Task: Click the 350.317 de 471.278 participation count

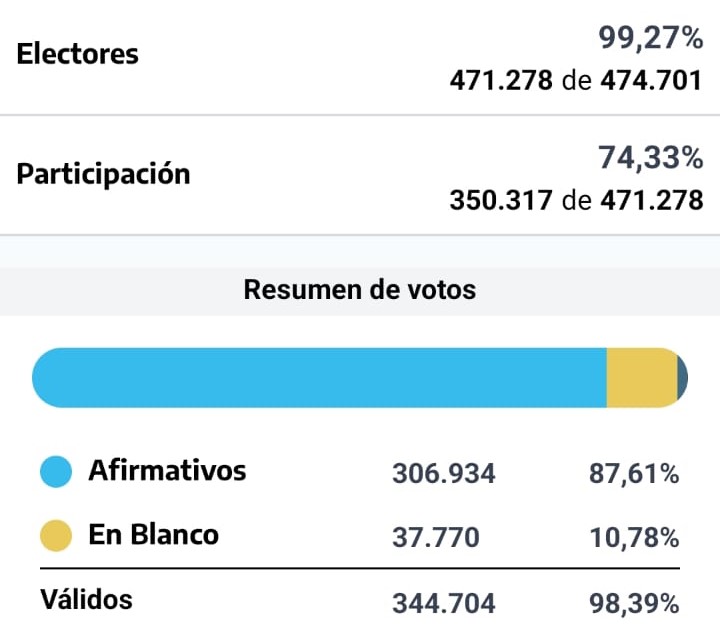Action: (x=576, y=200)
